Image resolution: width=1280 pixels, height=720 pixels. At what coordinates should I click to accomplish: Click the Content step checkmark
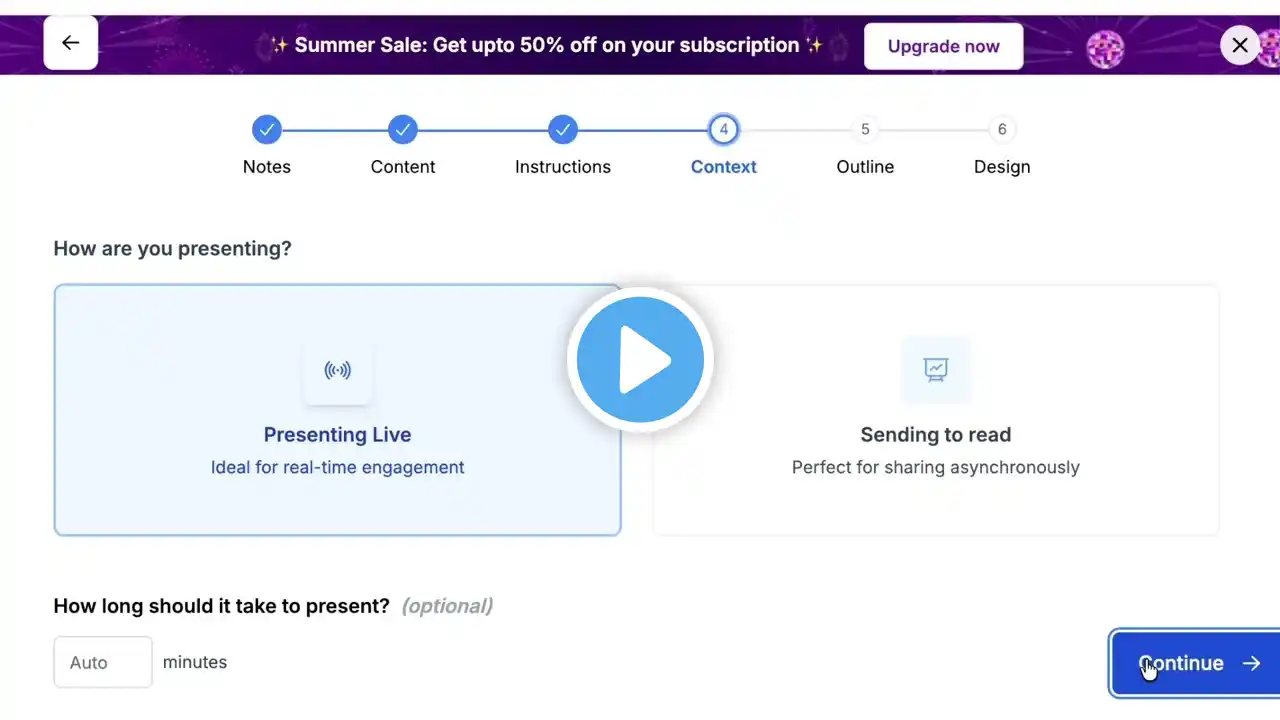(x=403, y=129)
